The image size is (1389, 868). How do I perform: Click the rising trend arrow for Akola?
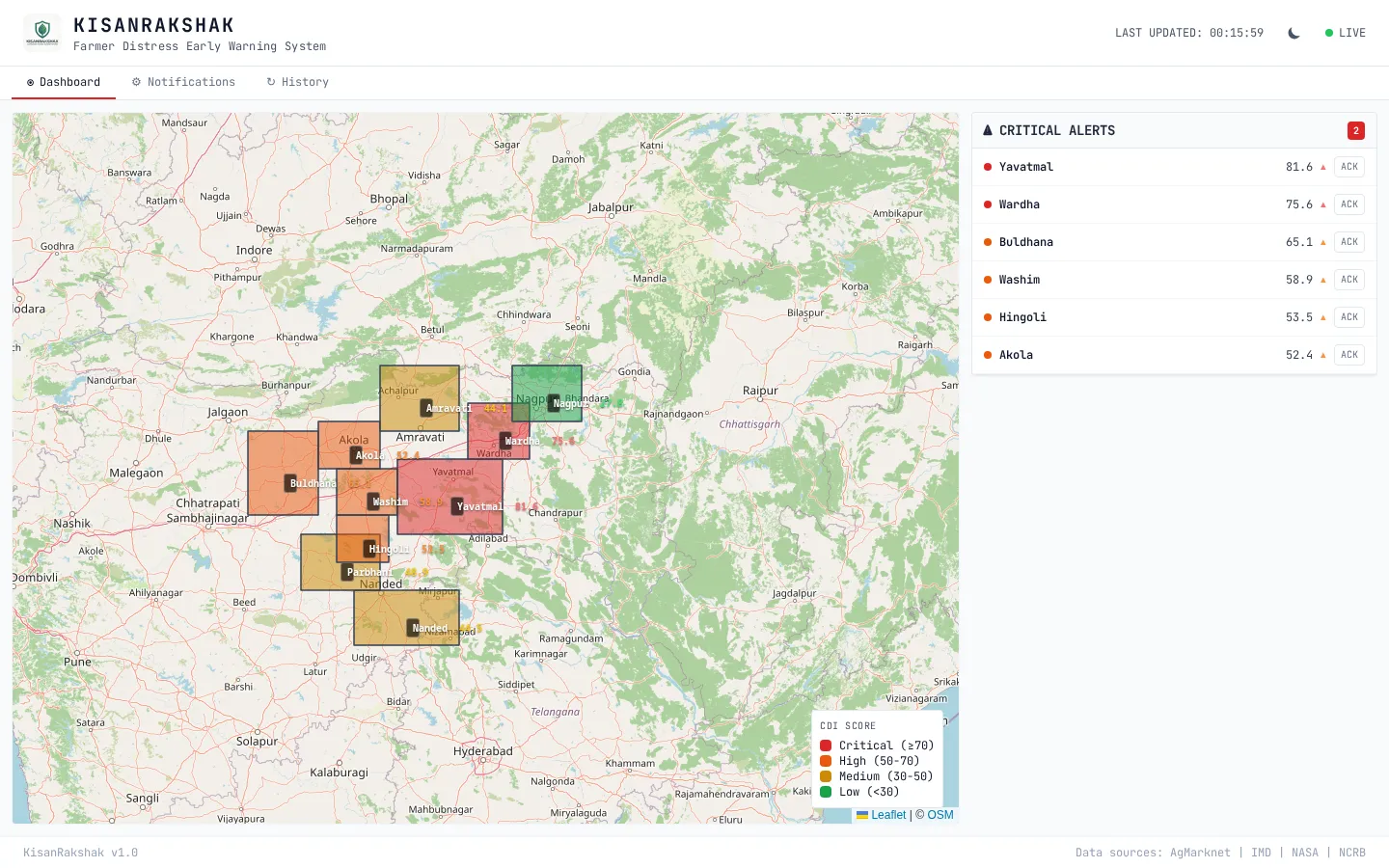click(1323, 355)
